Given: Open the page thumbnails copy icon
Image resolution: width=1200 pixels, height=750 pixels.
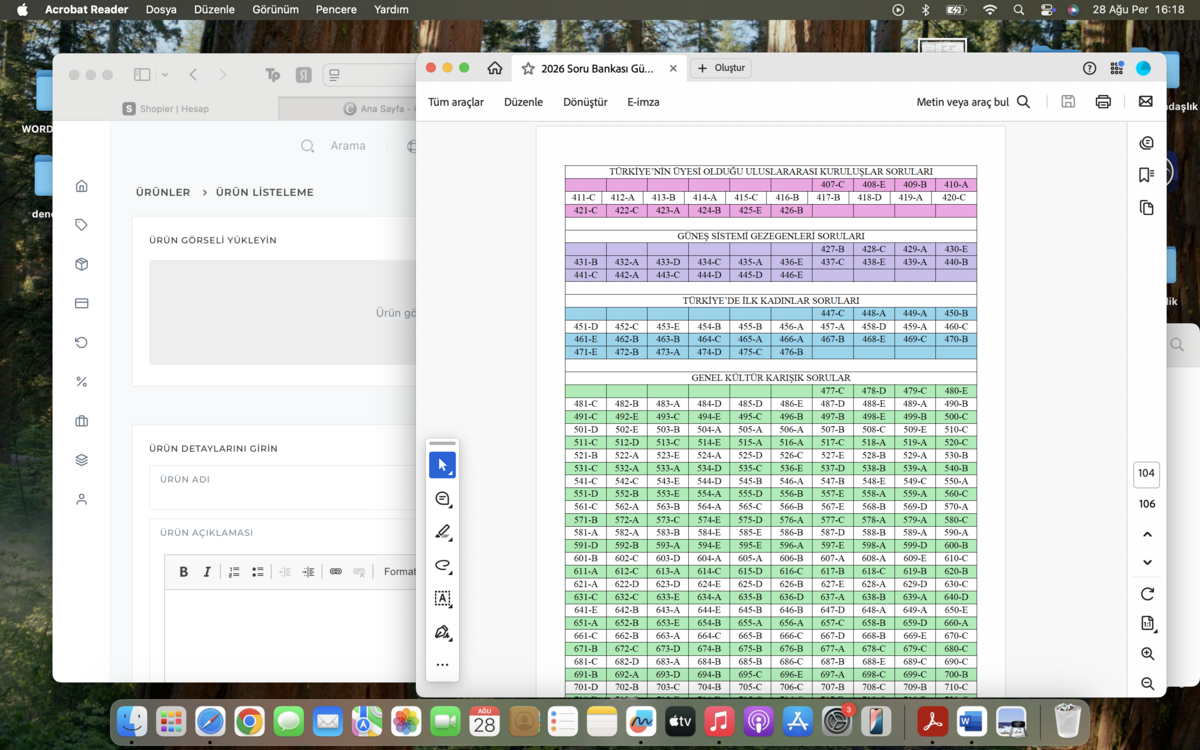Looking at the screenshot, I should coord(1146,208).
